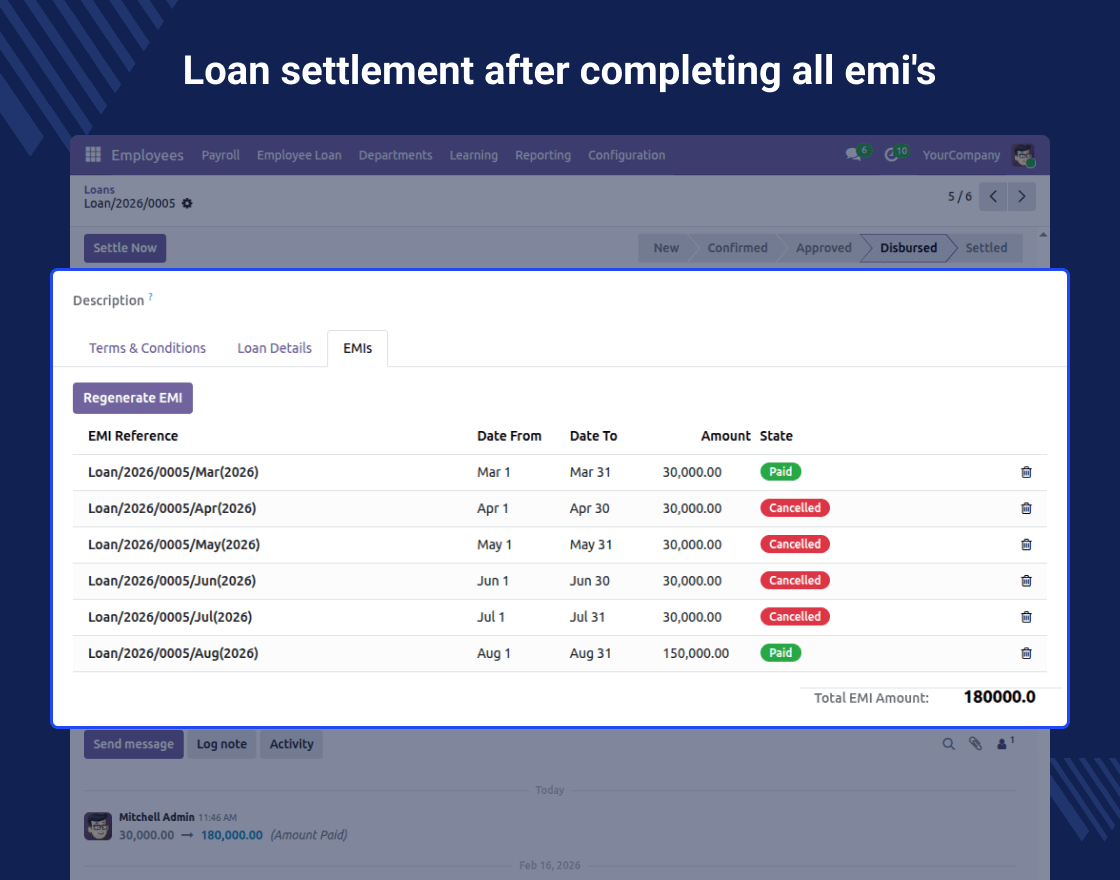Sort by Date To column header

(x=594, y=436)
